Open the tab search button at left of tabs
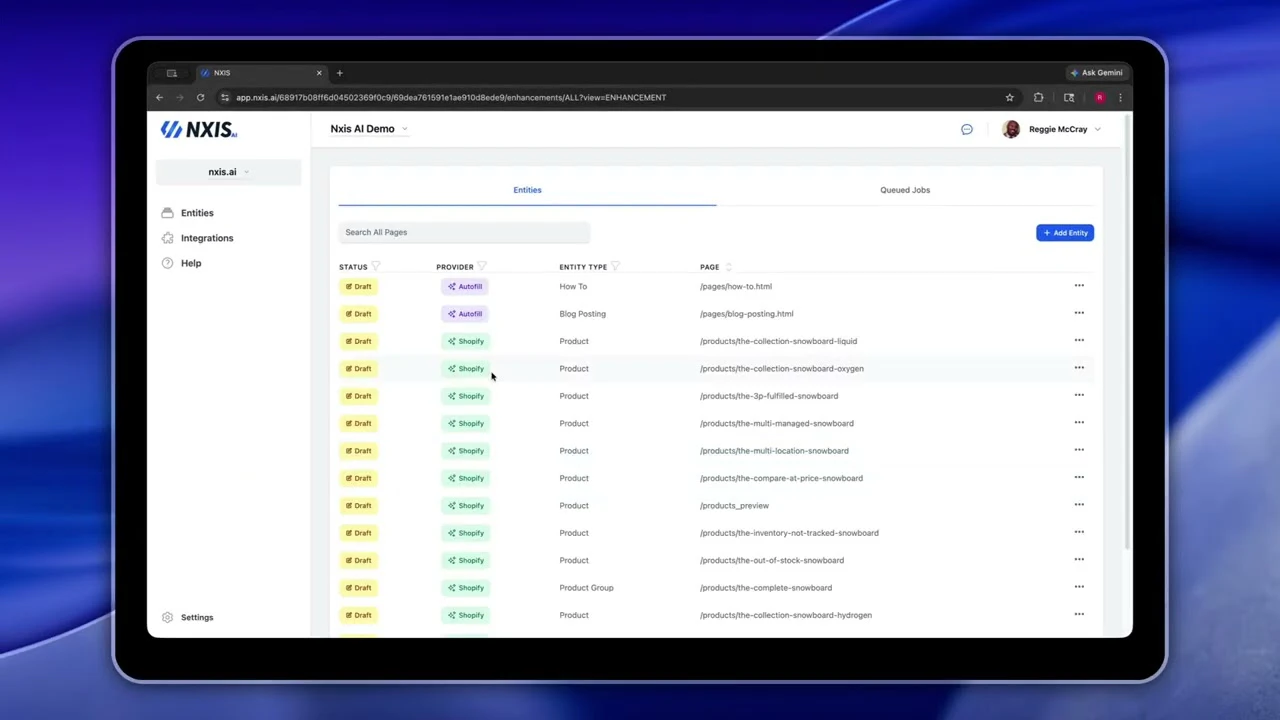 [x=172, y=73]
